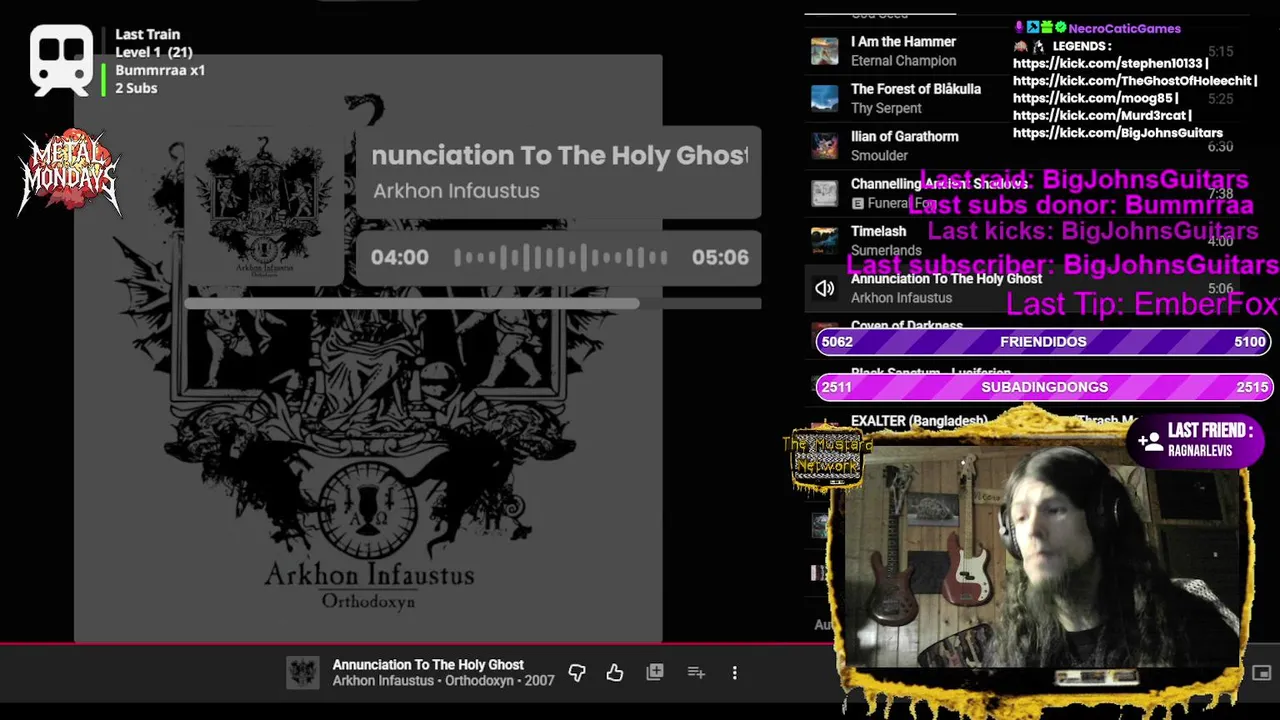Open the Timelash queue thumbnail
The image size is (1280, 720).
point(825,240)
